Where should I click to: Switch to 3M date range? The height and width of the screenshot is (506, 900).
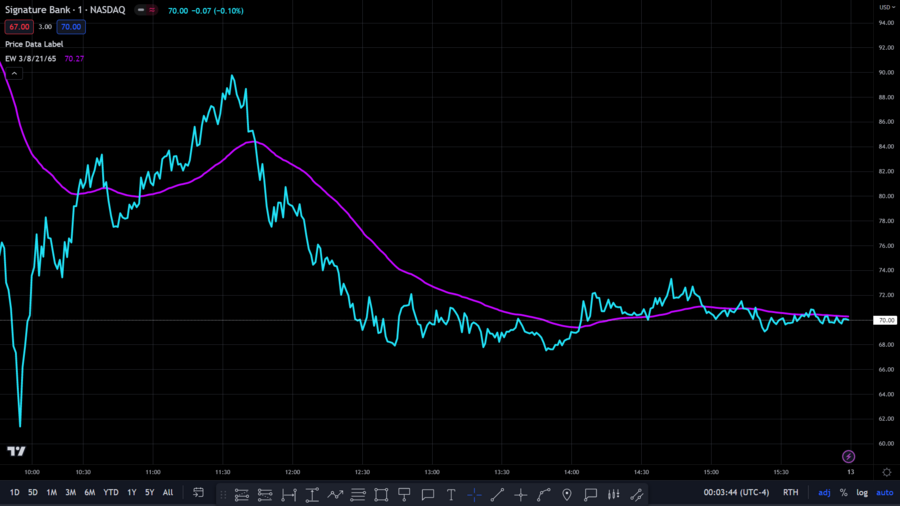pos(71,493)
